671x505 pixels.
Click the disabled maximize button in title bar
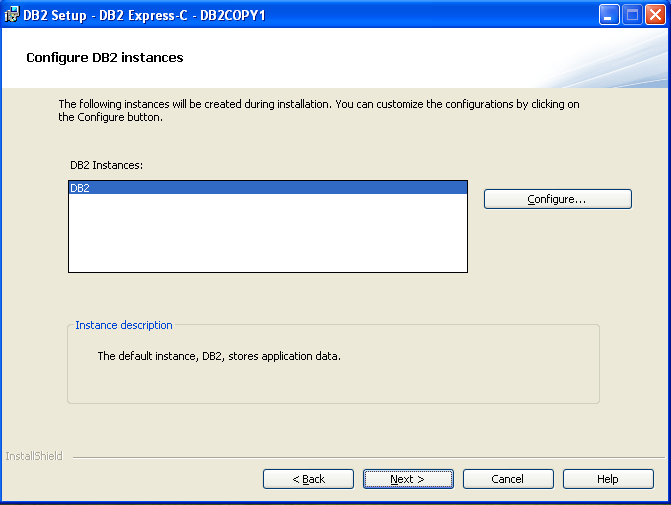click(x=632, y=15)
